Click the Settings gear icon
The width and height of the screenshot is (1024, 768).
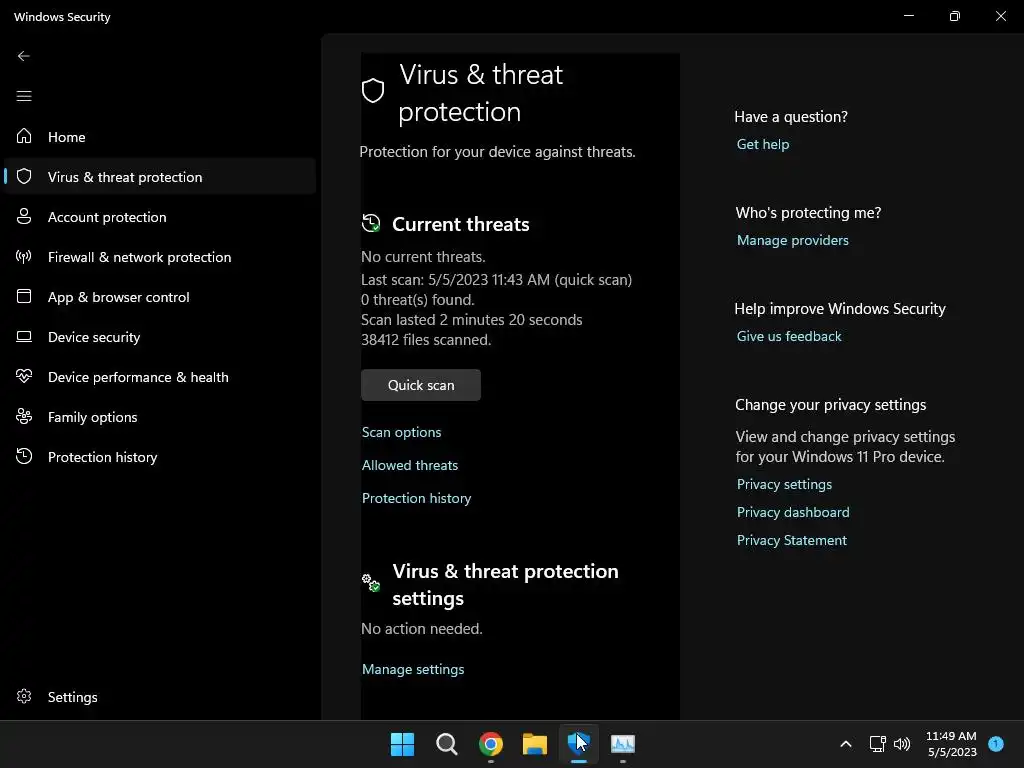[x=24, y=696]
